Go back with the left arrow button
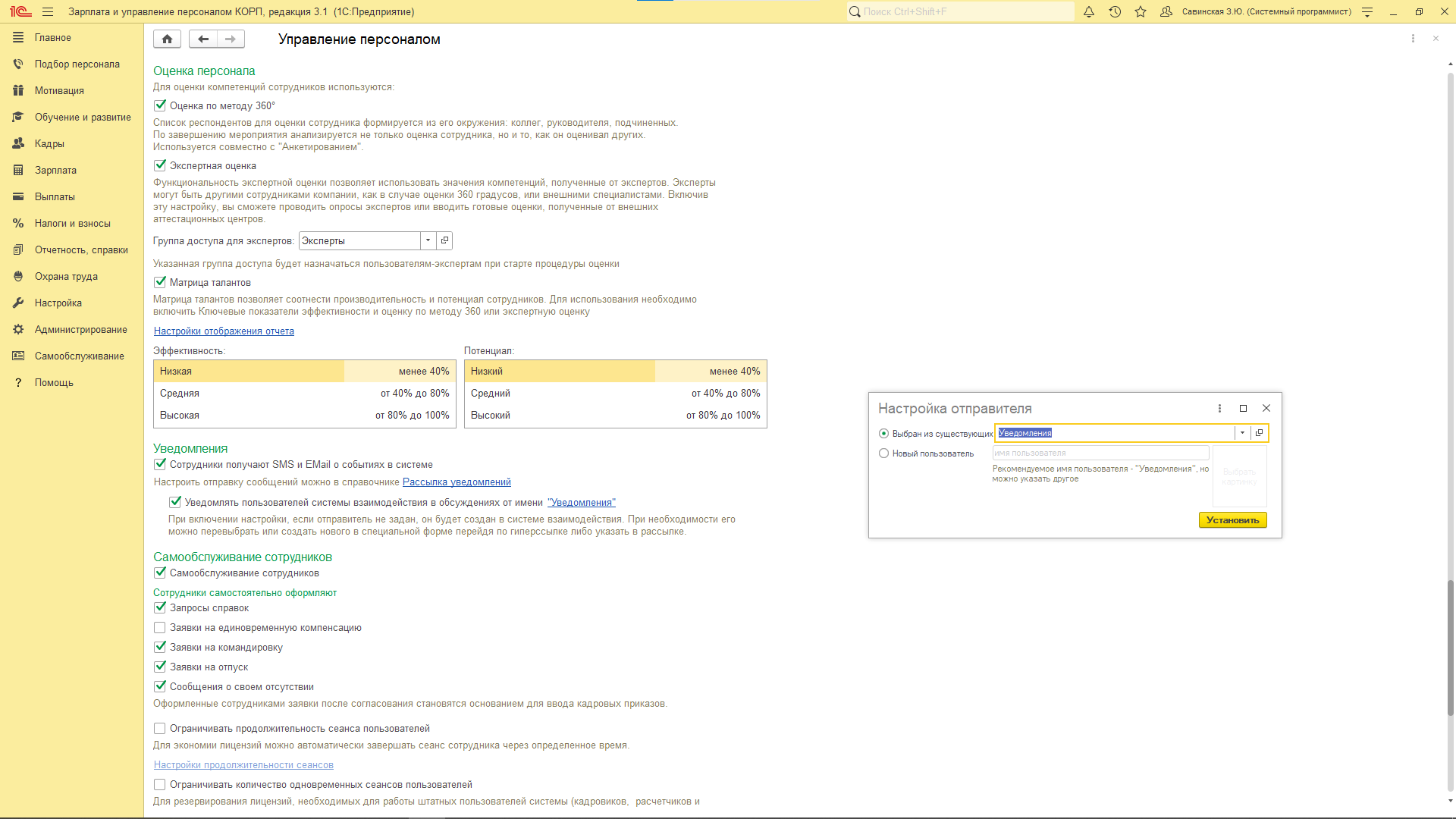1456x819 pixels. point(202,39)
